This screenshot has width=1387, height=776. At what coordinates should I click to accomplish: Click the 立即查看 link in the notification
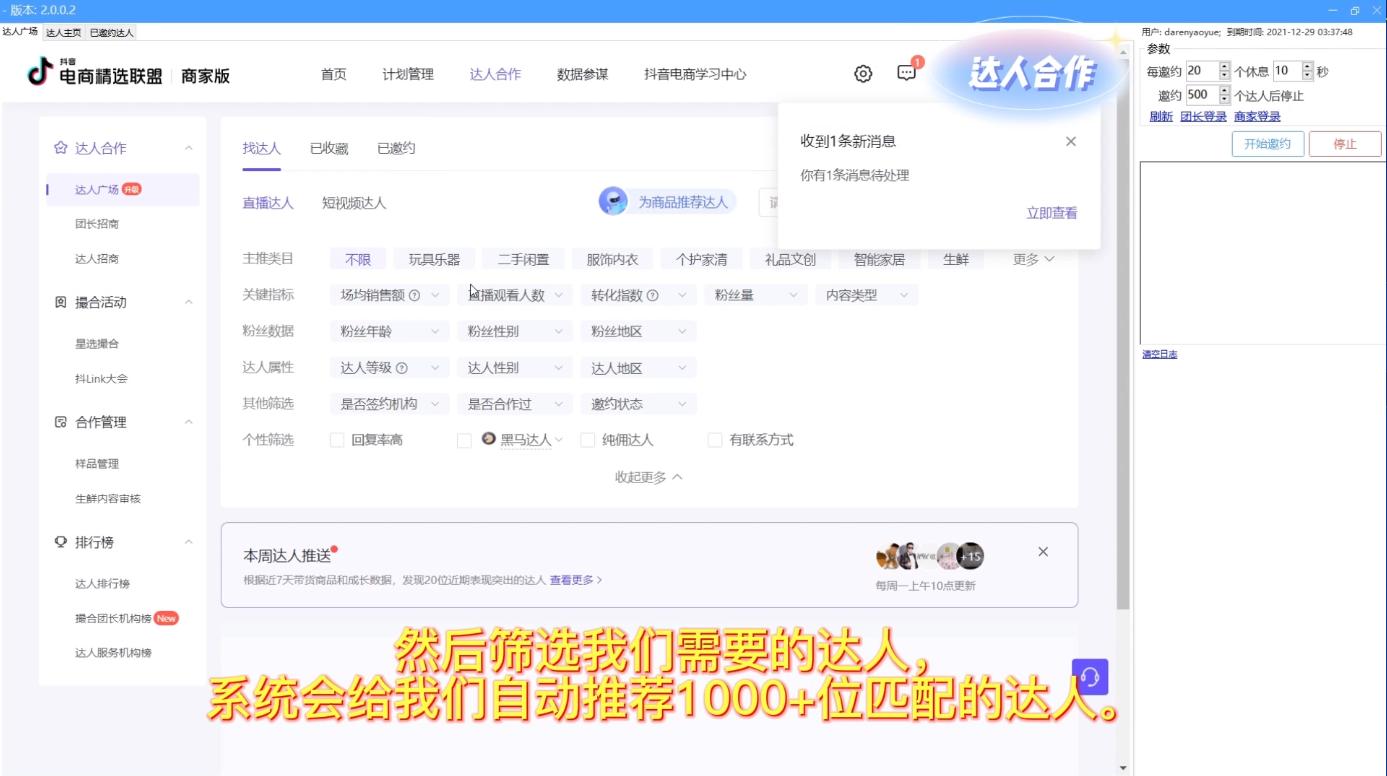tap(1051, 211)
